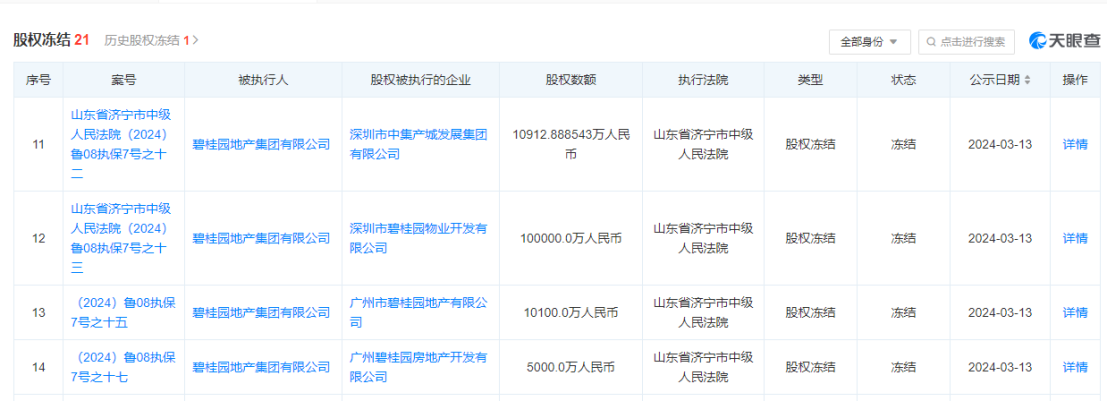Sort by 公示日期 column arrows
The height and width of the screenshot is (401, 1107).
click(x=1027, y=80)
